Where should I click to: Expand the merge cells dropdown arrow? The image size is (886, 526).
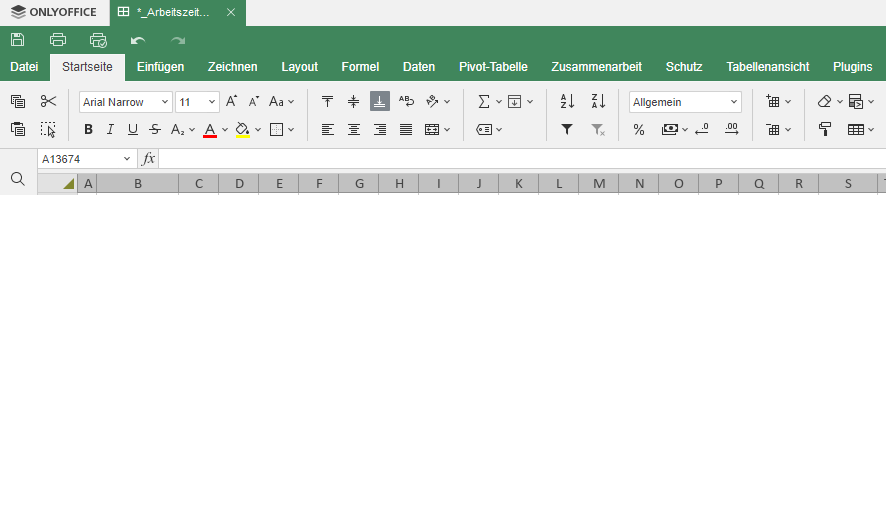click(447, 130)
